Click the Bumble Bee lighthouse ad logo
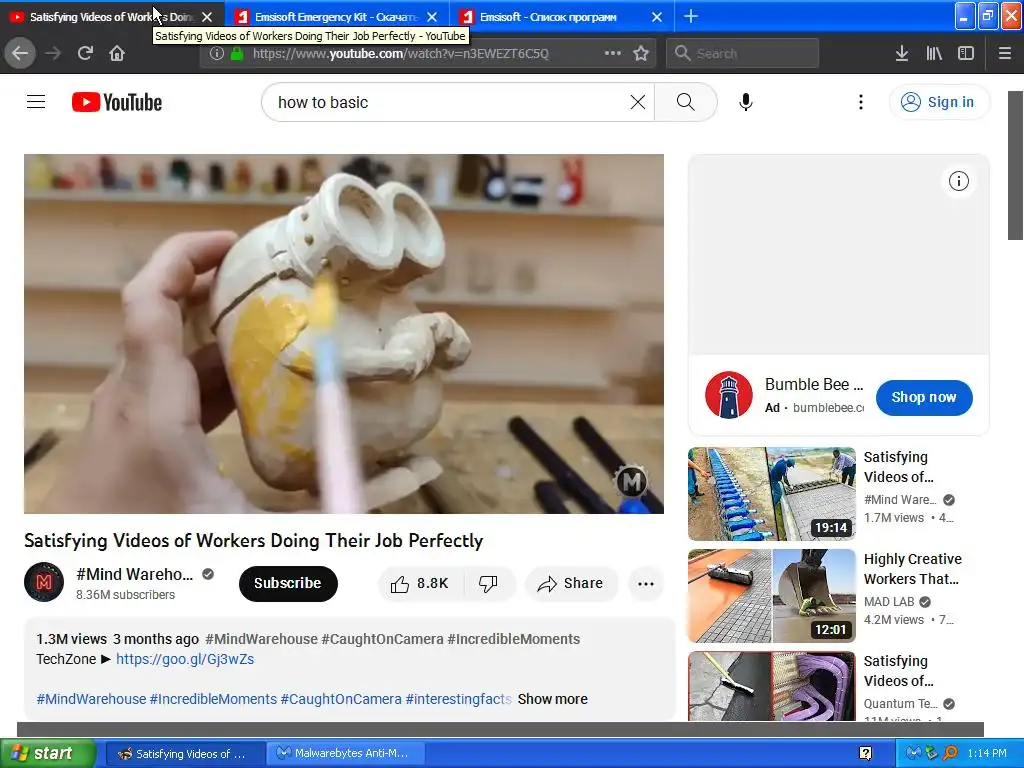 click(729, 395)
